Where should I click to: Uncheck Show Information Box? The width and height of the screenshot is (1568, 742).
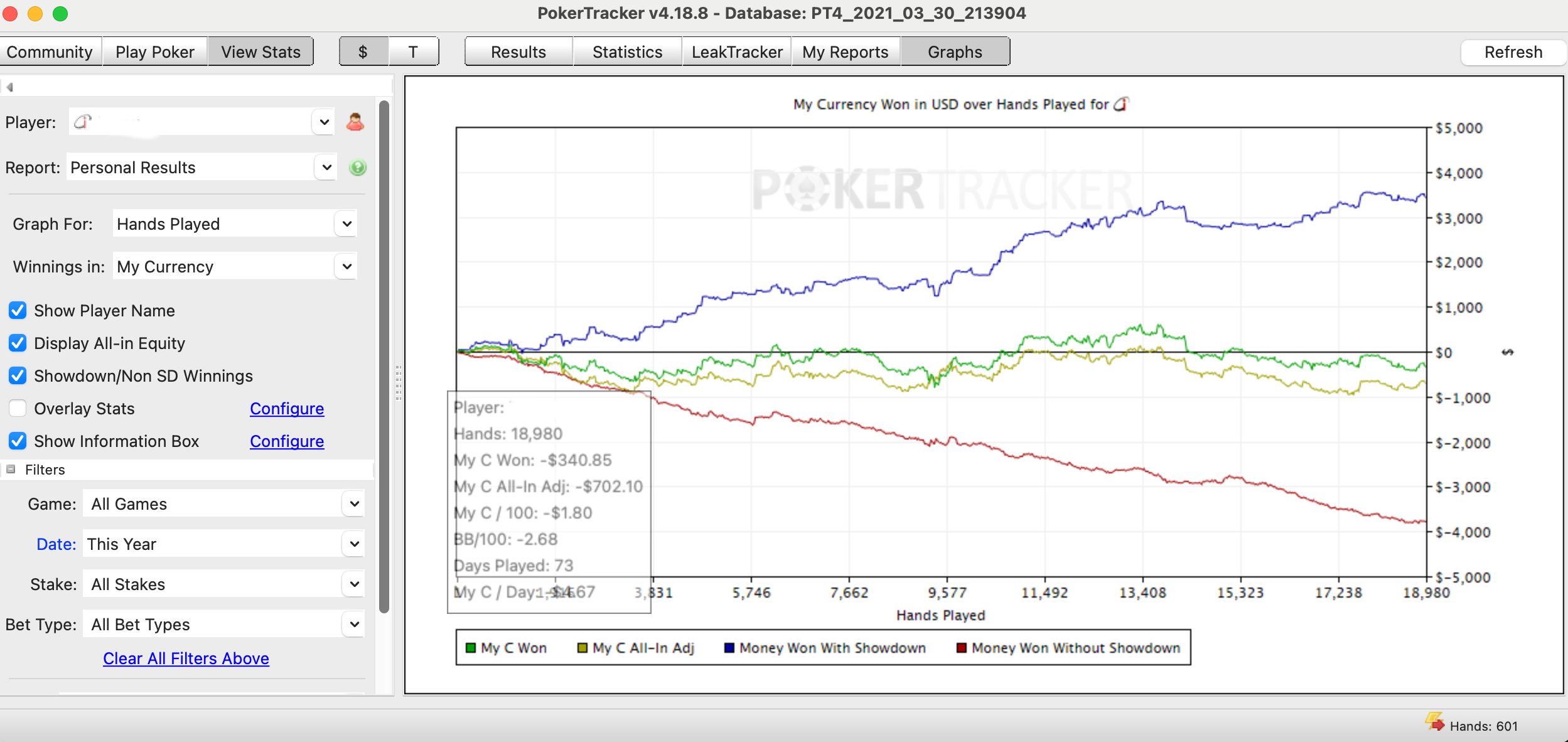click(18, 441)
